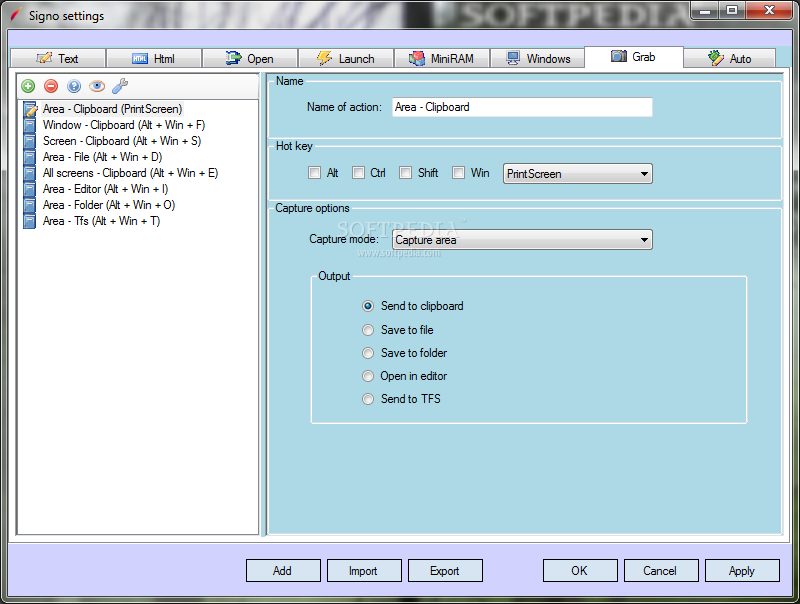Screen dimensions: 800x604
Task: Open the PrintScreen hot key dropdown
Action: [578, 174]
